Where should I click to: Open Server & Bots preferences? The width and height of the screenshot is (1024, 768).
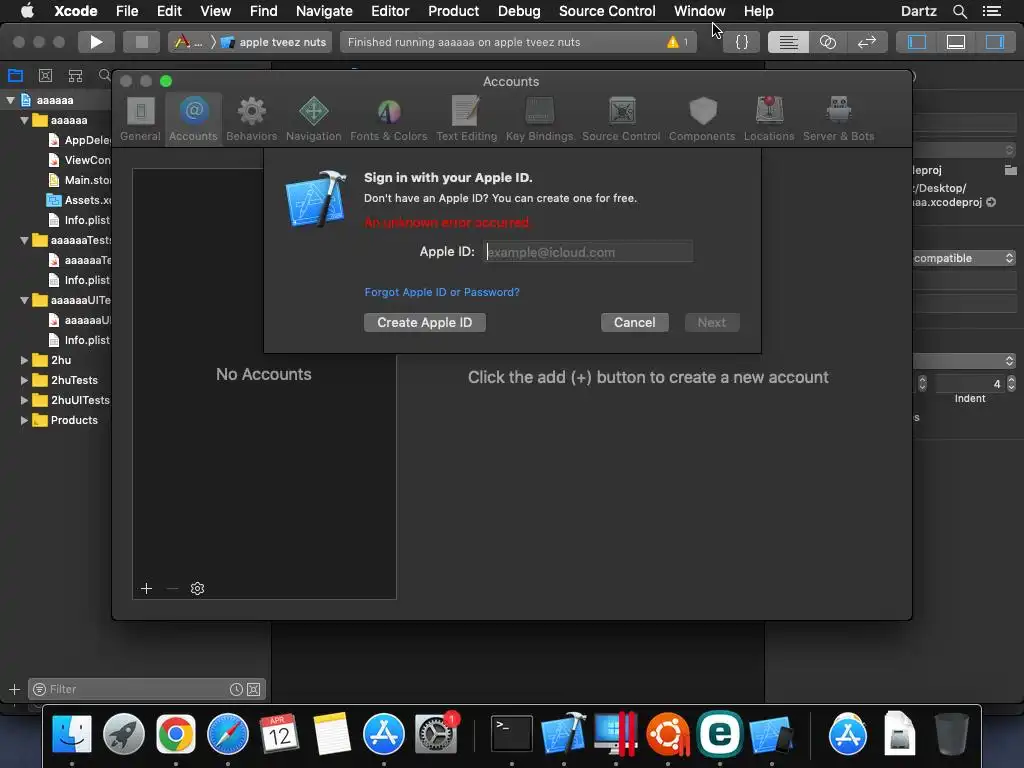tap(839, 119)
